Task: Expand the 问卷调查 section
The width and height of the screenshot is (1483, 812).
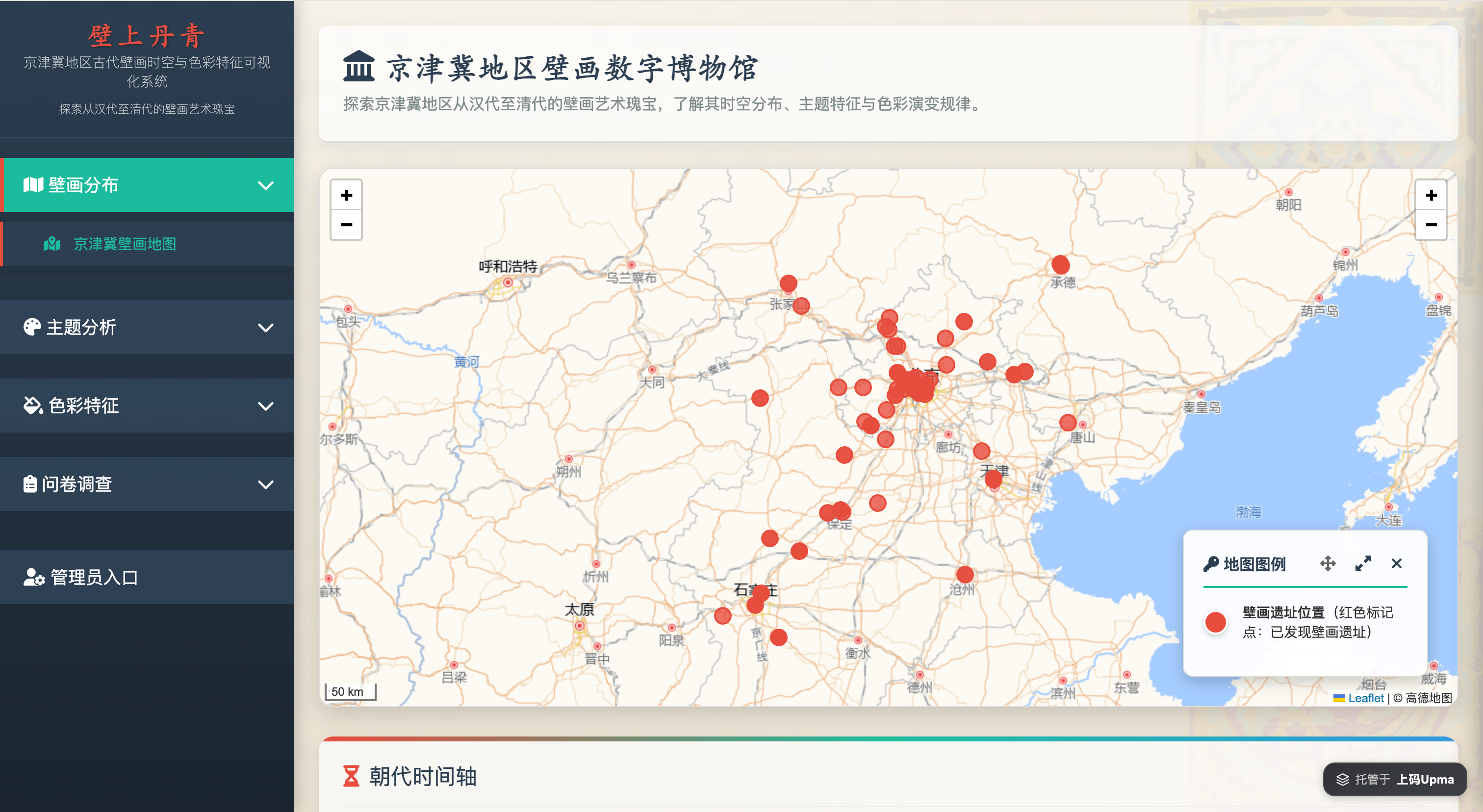Action: (266, 484)
